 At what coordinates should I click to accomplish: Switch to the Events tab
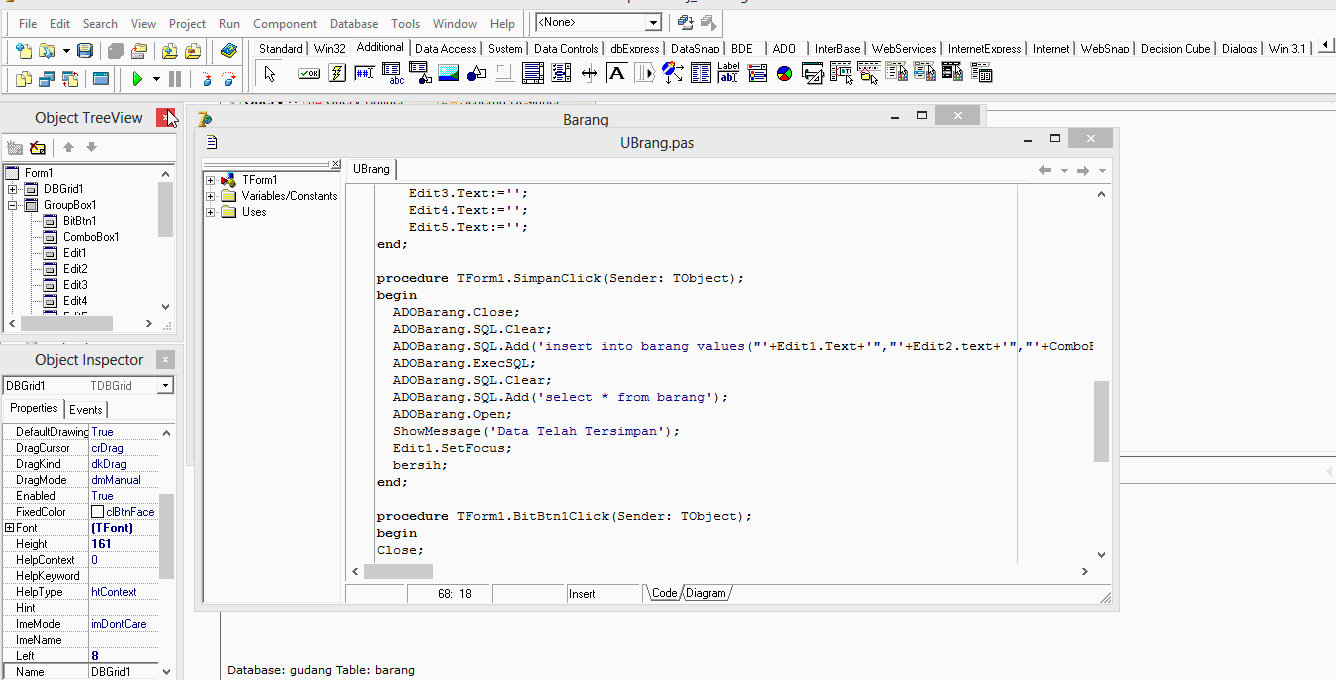pyautogui.click(x=86, y=409)
